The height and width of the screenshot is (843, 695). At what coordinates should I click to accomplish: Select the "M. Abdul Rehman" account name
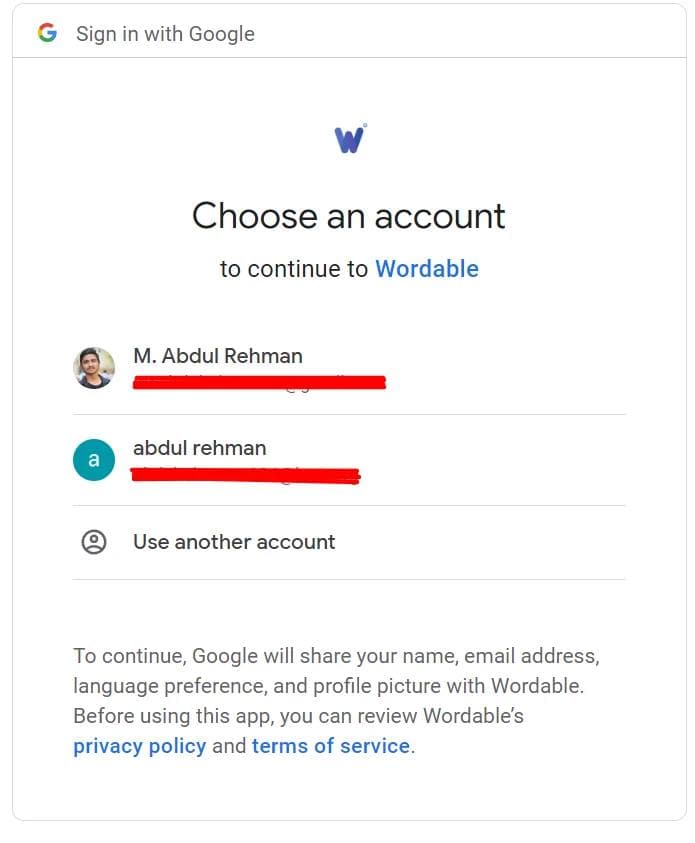point(218,356)
